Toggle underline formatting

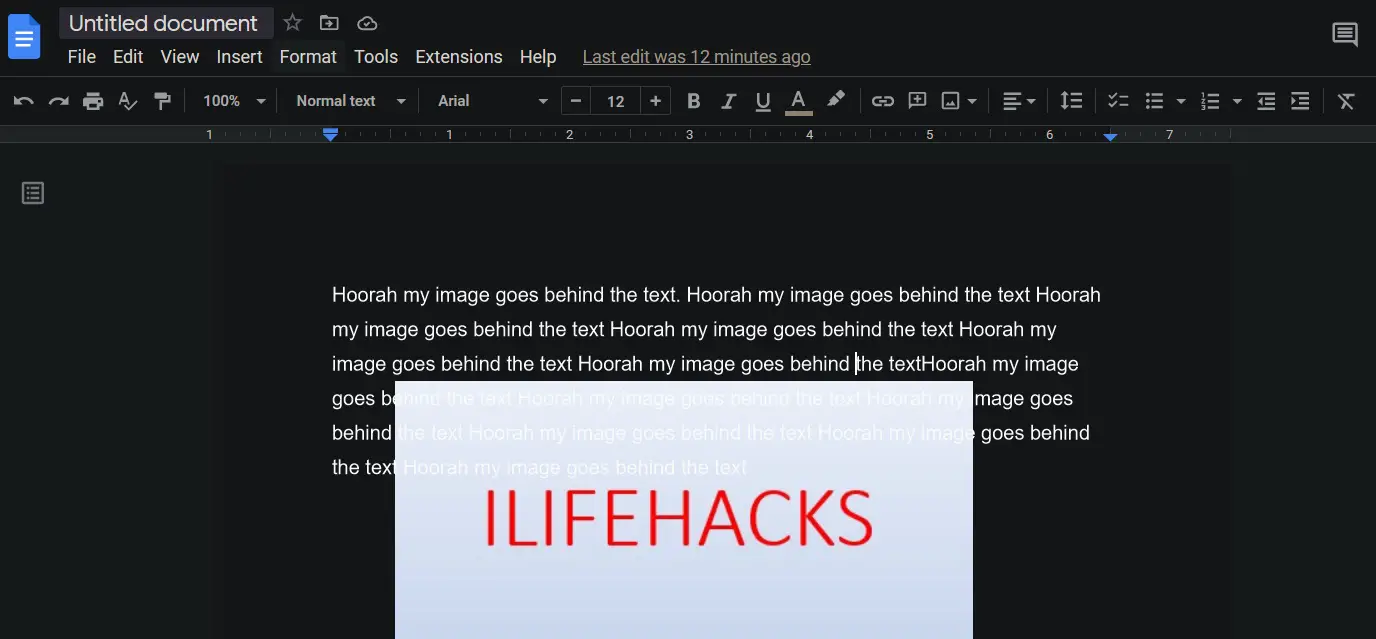(x=763, y=101)
